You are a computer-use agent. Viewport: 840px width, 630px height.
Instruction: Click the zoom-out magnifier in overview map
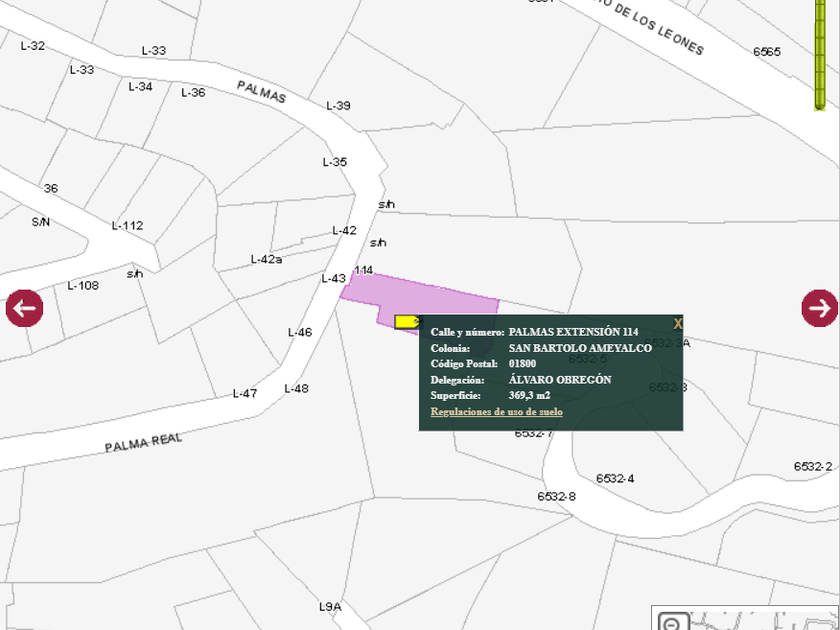point(672,623)
